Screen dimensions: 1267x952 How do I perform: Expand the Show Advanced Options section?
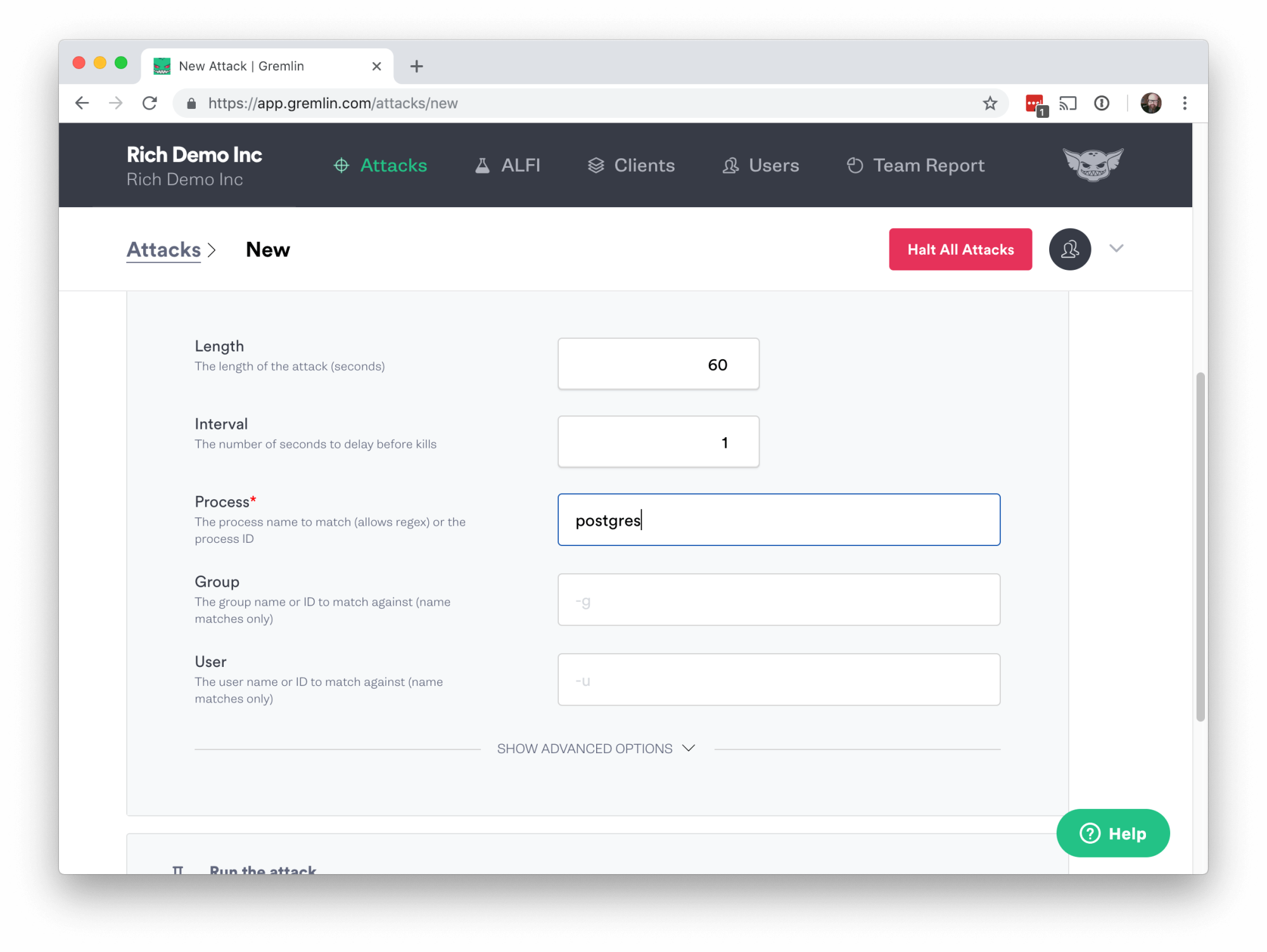598,748
